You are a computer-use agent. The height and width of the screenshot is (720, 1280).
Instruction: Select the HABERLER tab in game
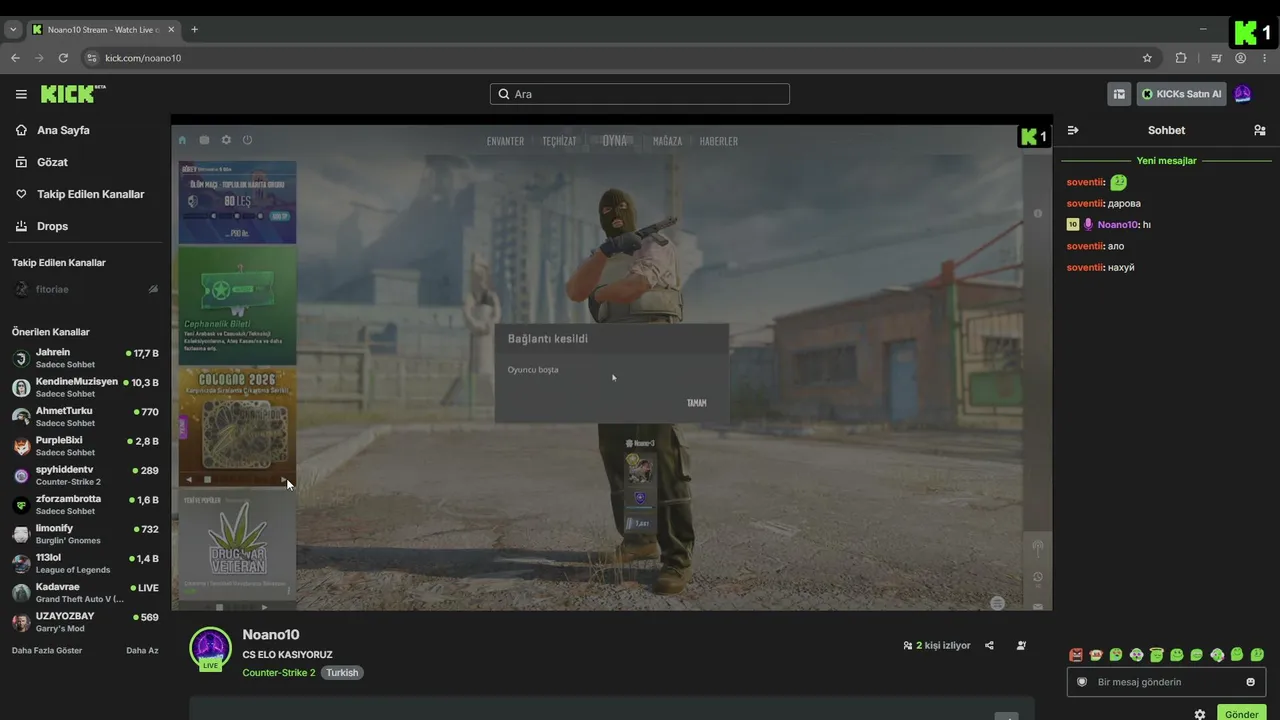click(719, 141)
